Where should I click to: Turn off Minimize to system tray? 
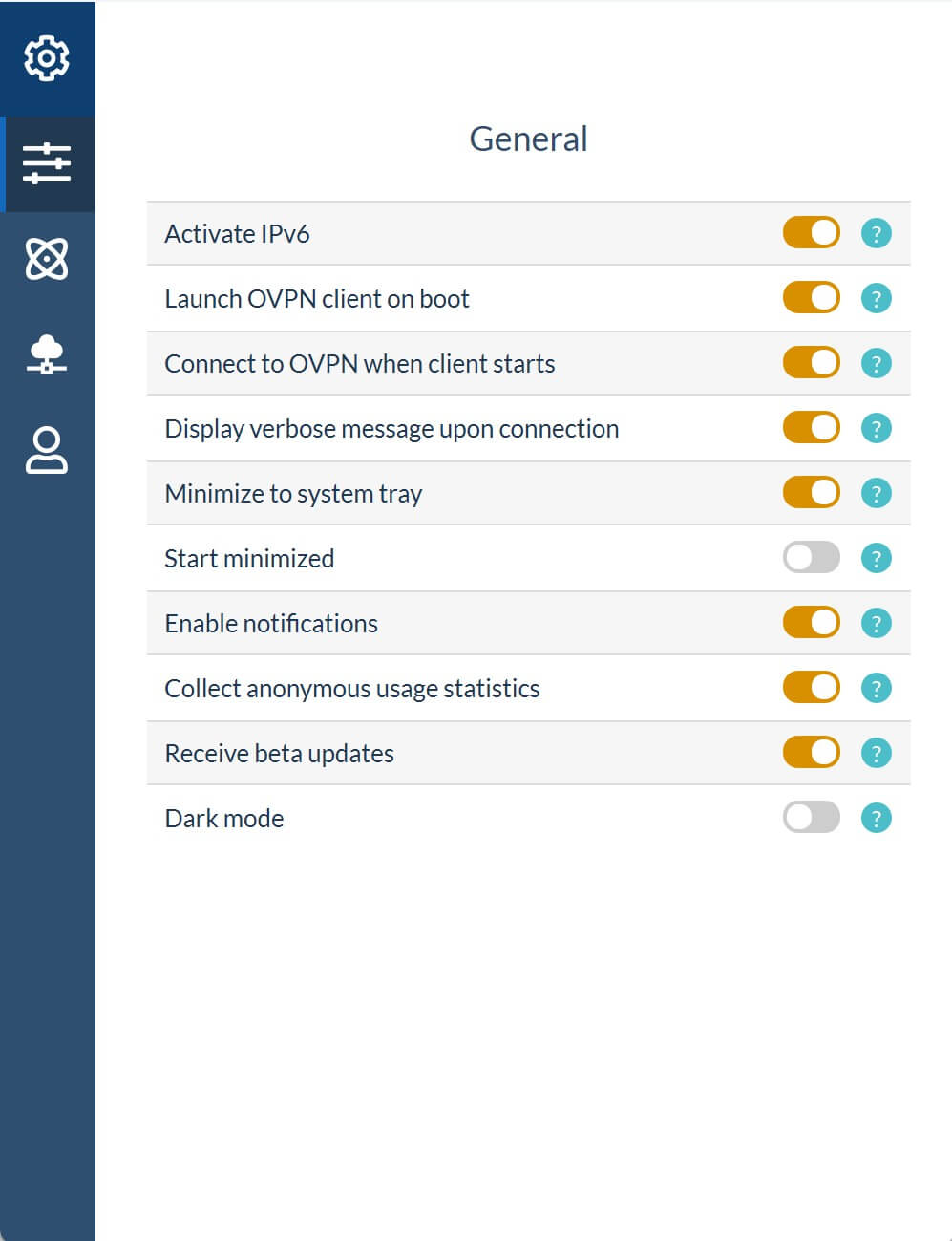[812, 492]
